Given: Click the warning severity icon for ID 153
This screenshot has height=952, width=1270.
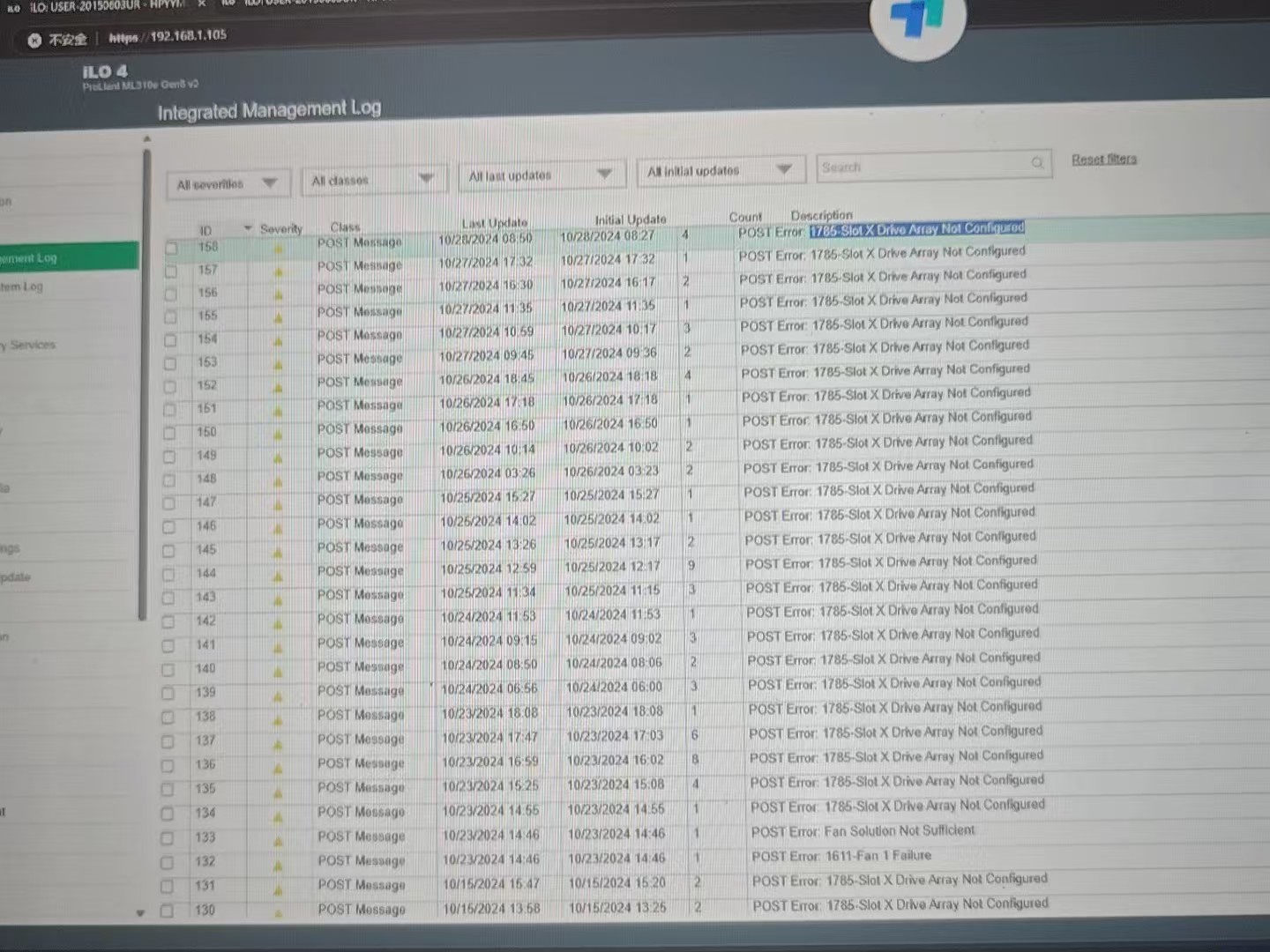Looking at the screenshot, I should [x=279, y=364].
